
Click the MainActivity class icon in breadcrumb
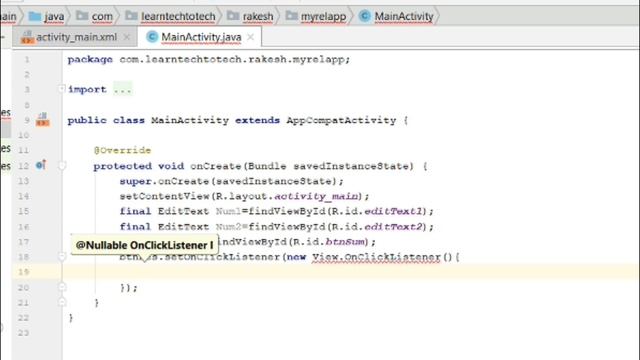[x=364, y=16]
